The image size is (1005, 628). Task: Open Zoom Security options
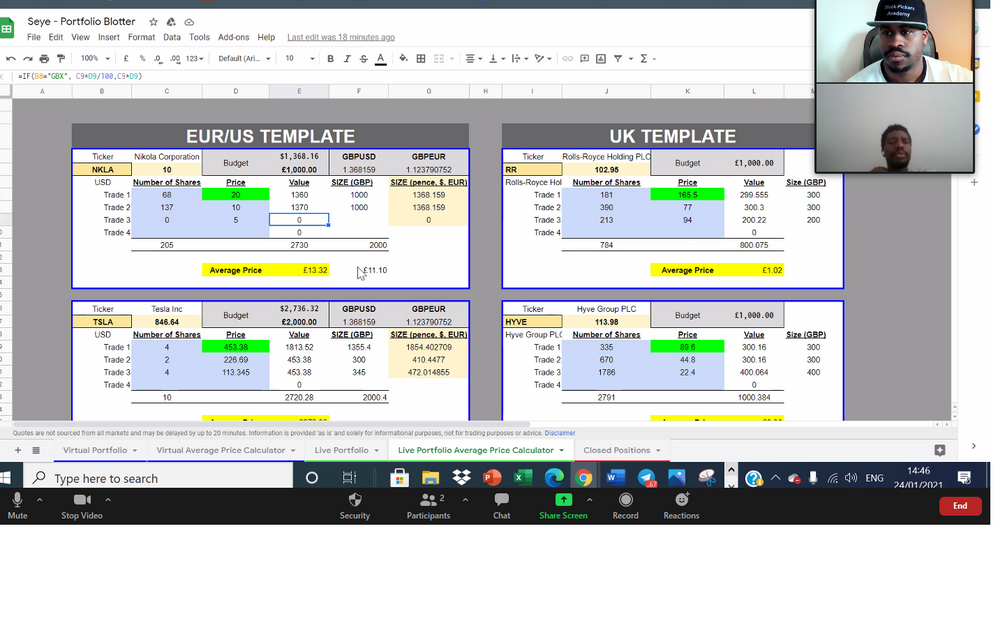354,506
